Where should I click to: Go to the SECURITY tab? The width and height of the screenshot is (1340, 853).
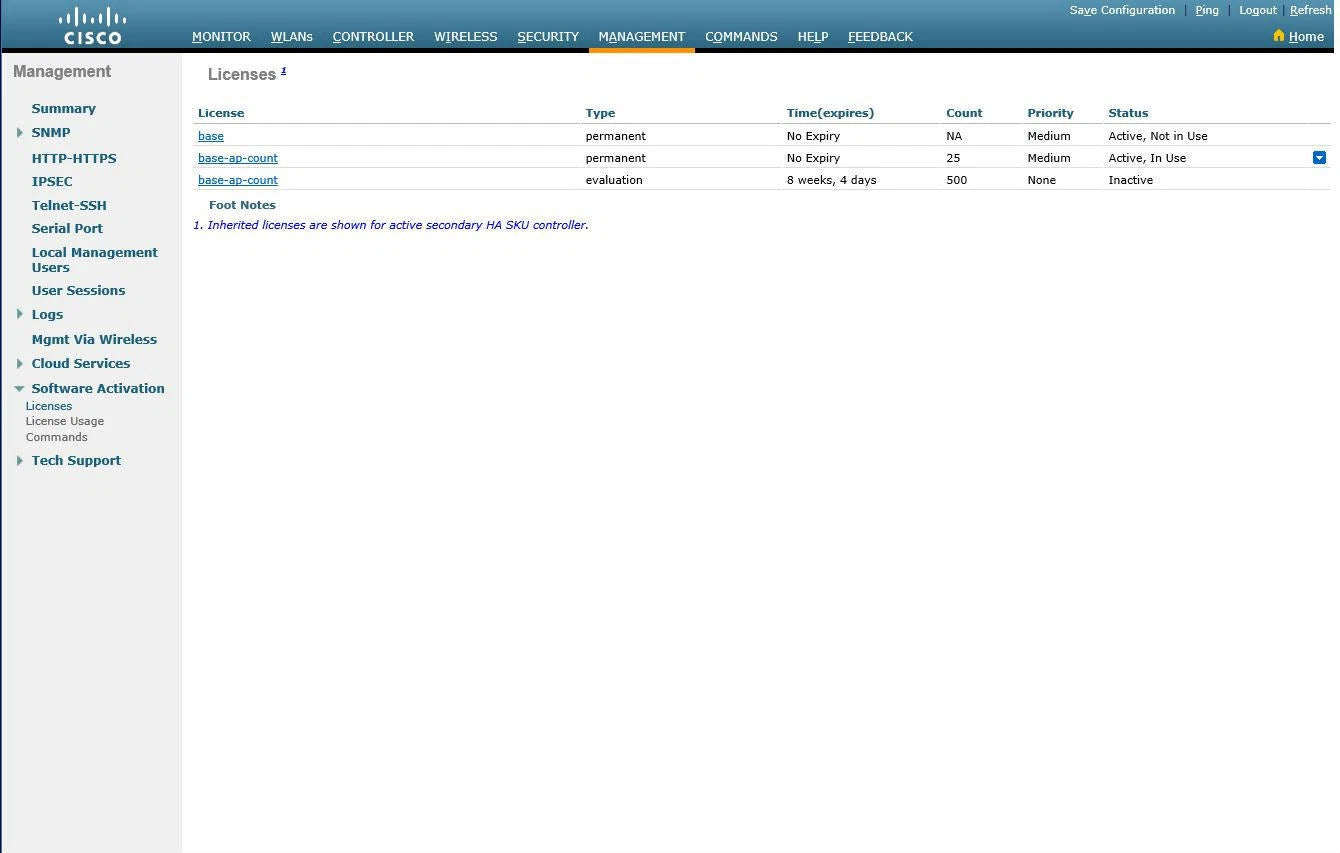point(547,37)
